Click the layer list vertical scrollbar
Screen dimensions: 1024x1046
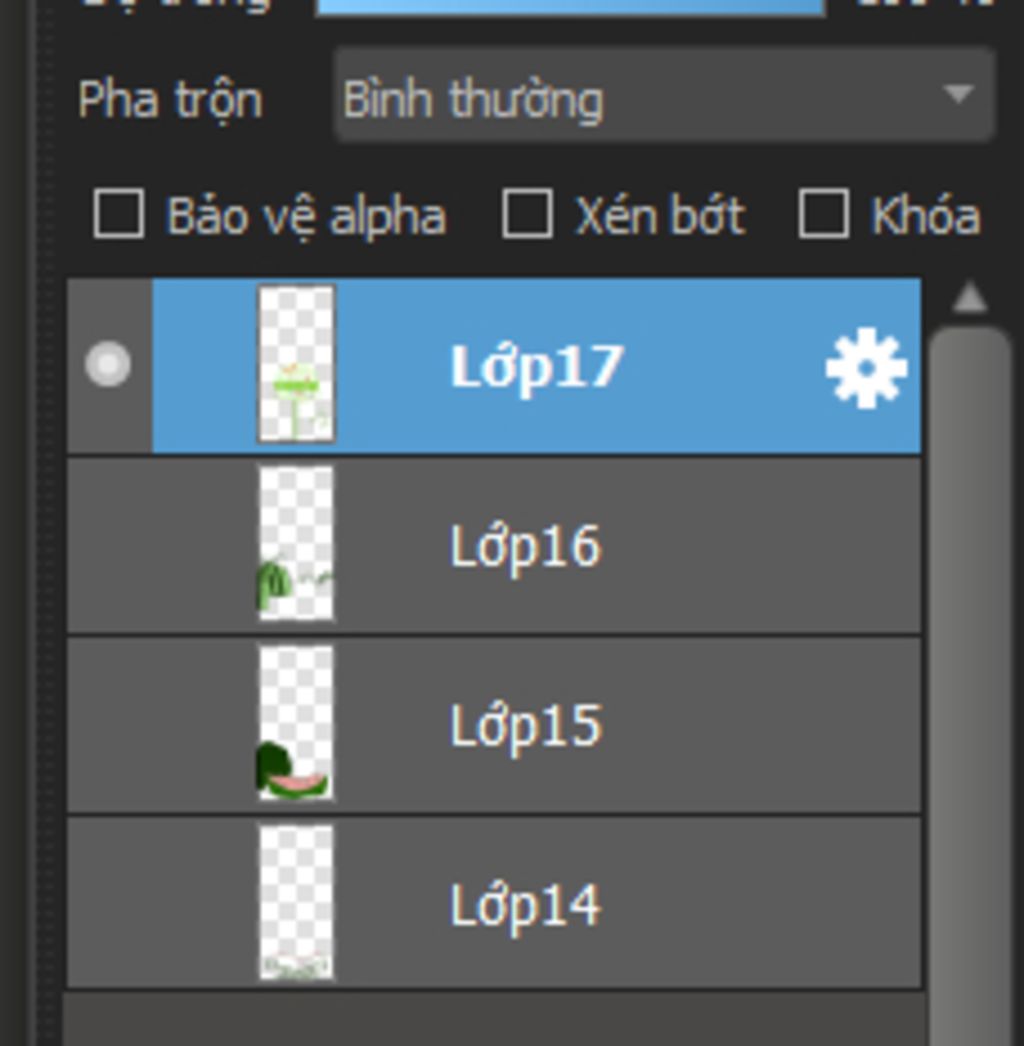pyautogui.click(x=971, y=687)
